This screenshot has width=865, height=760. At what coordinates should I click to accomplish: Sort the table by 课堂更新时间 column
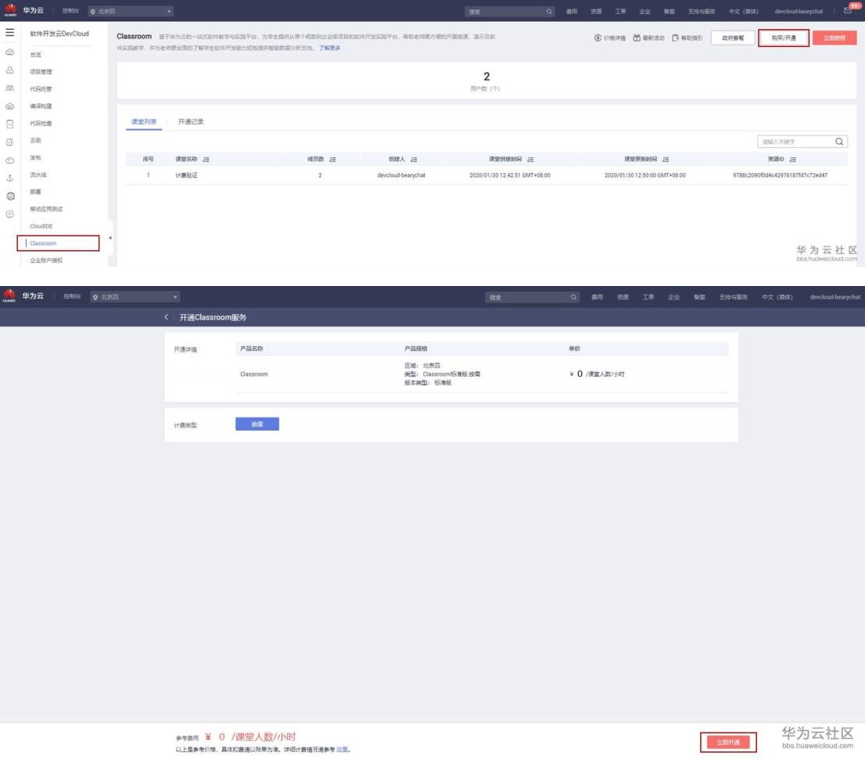click(666, 159)
